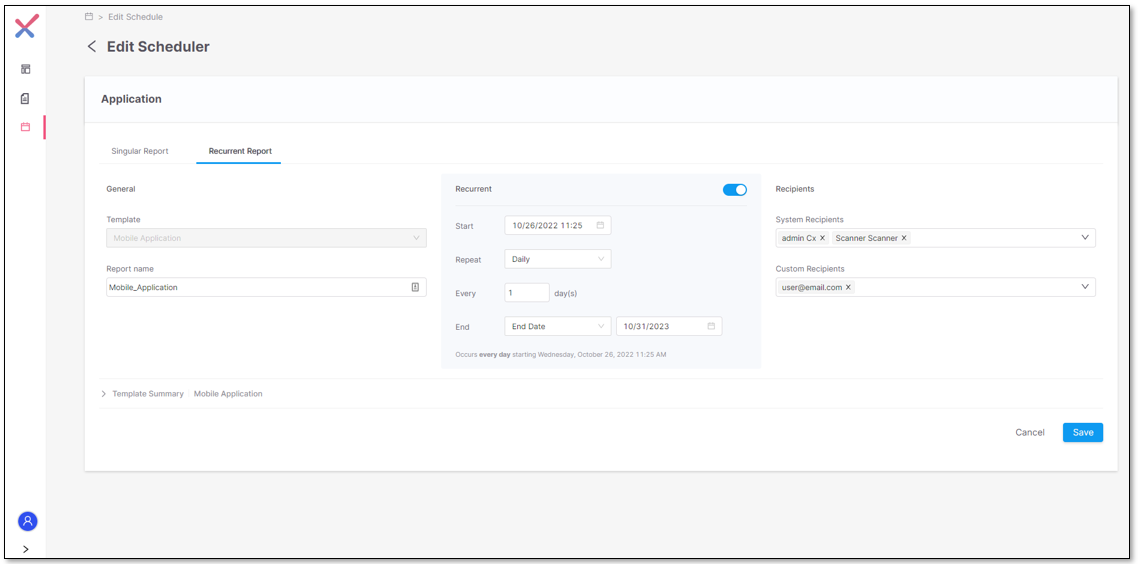The image size is (1138, 564).
Task: Open the Repeat Daily dropdown
Action: pos(557,259)
